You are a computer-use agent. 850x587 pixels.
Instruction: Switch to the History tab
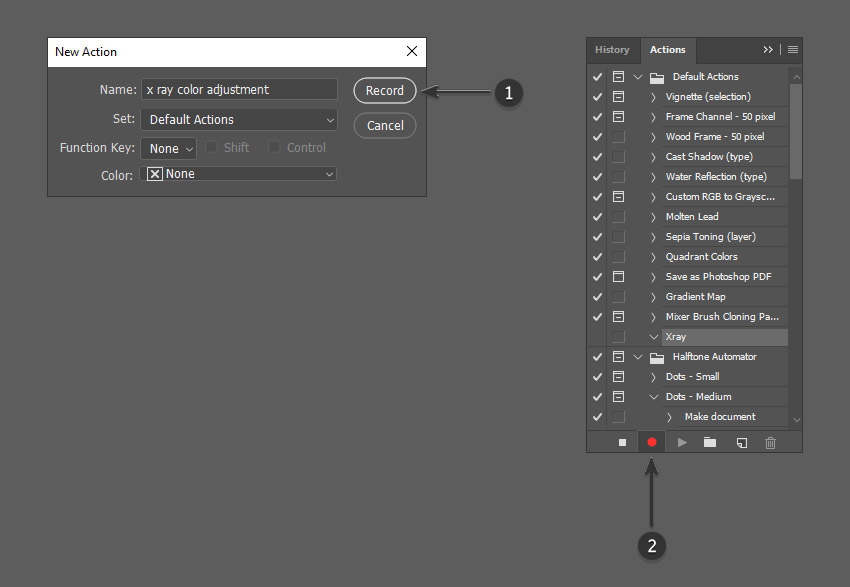[x=612, y=50]
